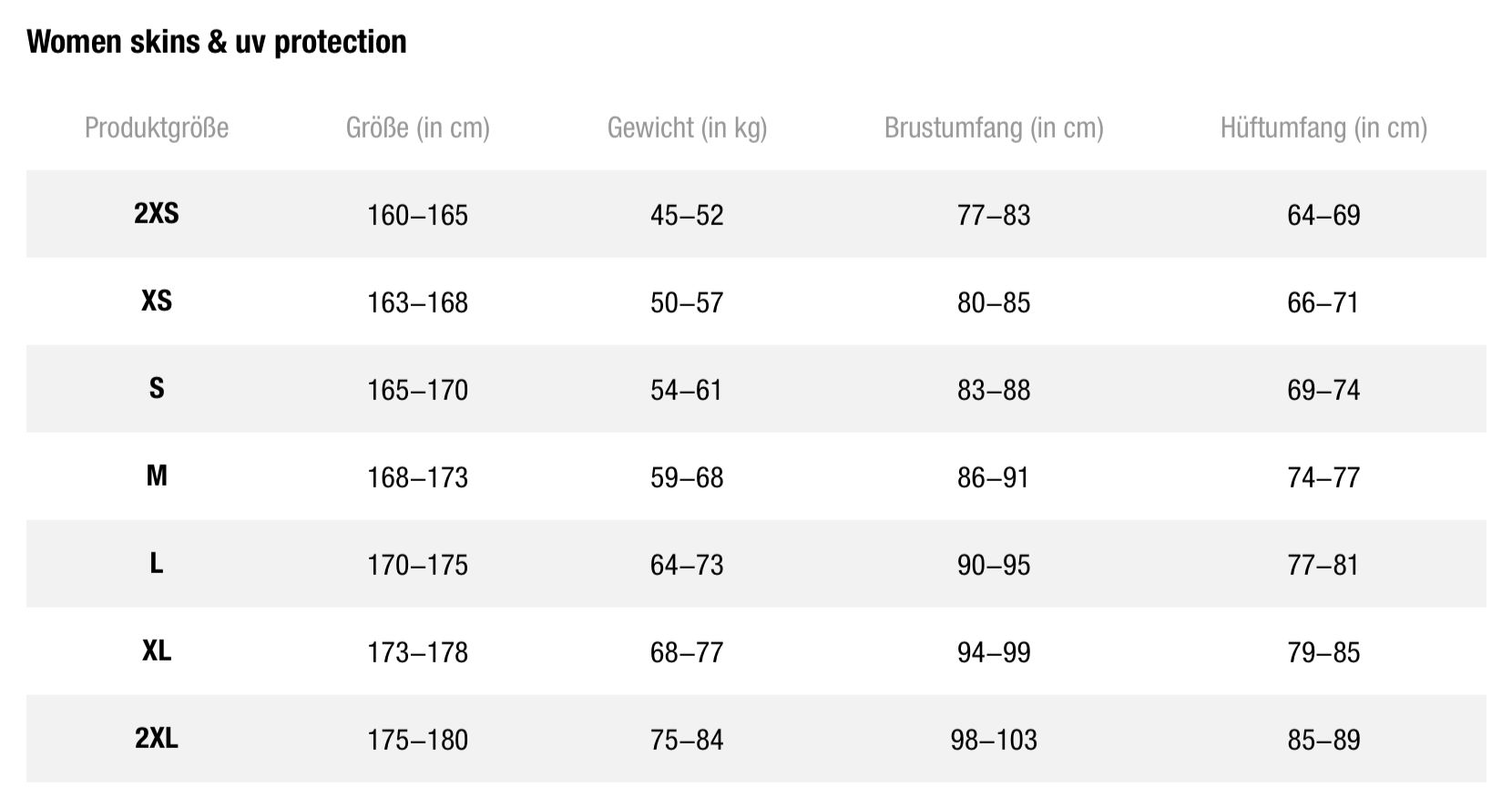Select the height cell 160–165
Viewport: 1512px width, 809px height.
(418, 215)
